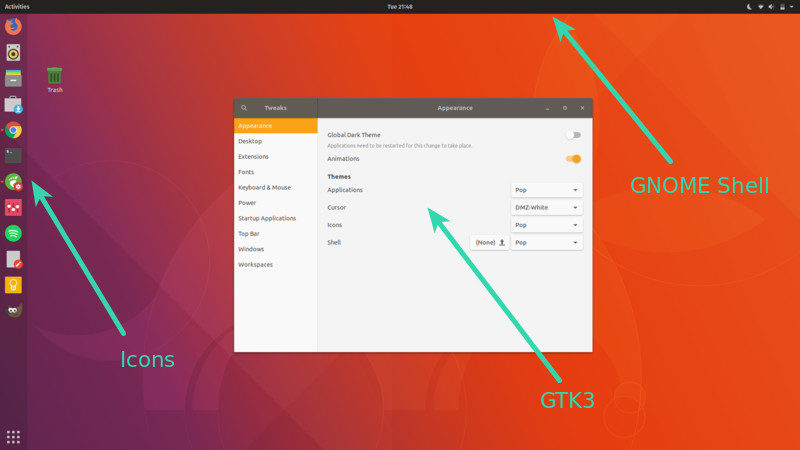Open the system menu arrow in top bar
The image size is (800, 450).
tap(792, 7)
